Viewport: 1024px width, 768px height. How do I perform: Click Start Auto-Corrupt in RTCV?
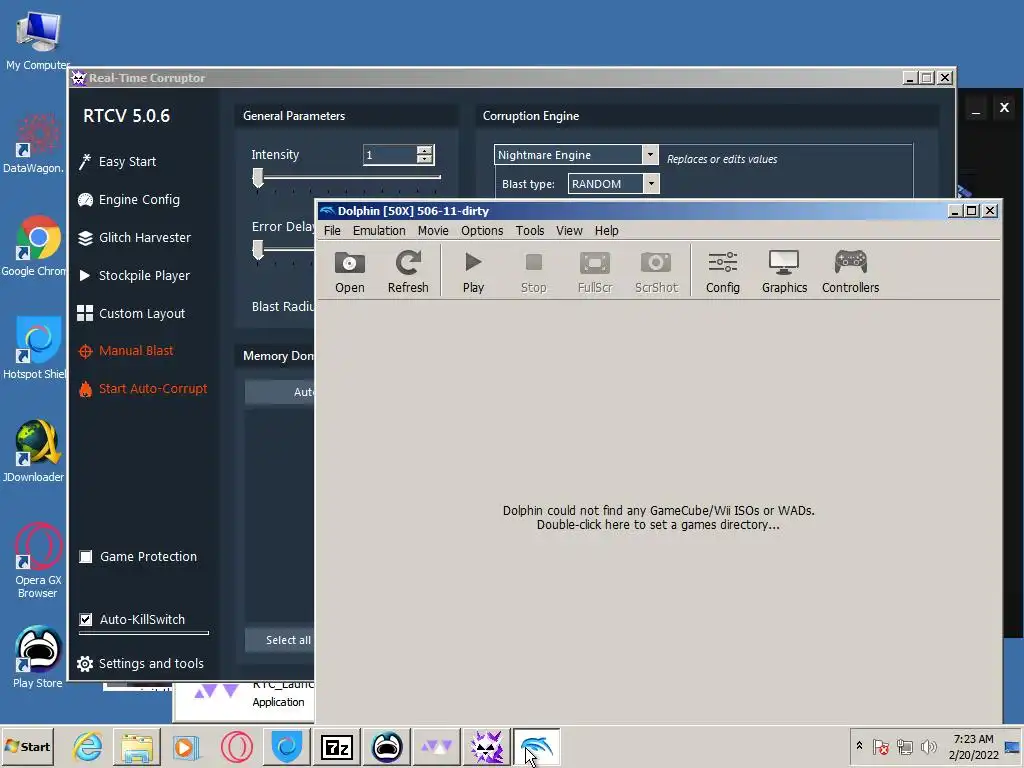142,389
